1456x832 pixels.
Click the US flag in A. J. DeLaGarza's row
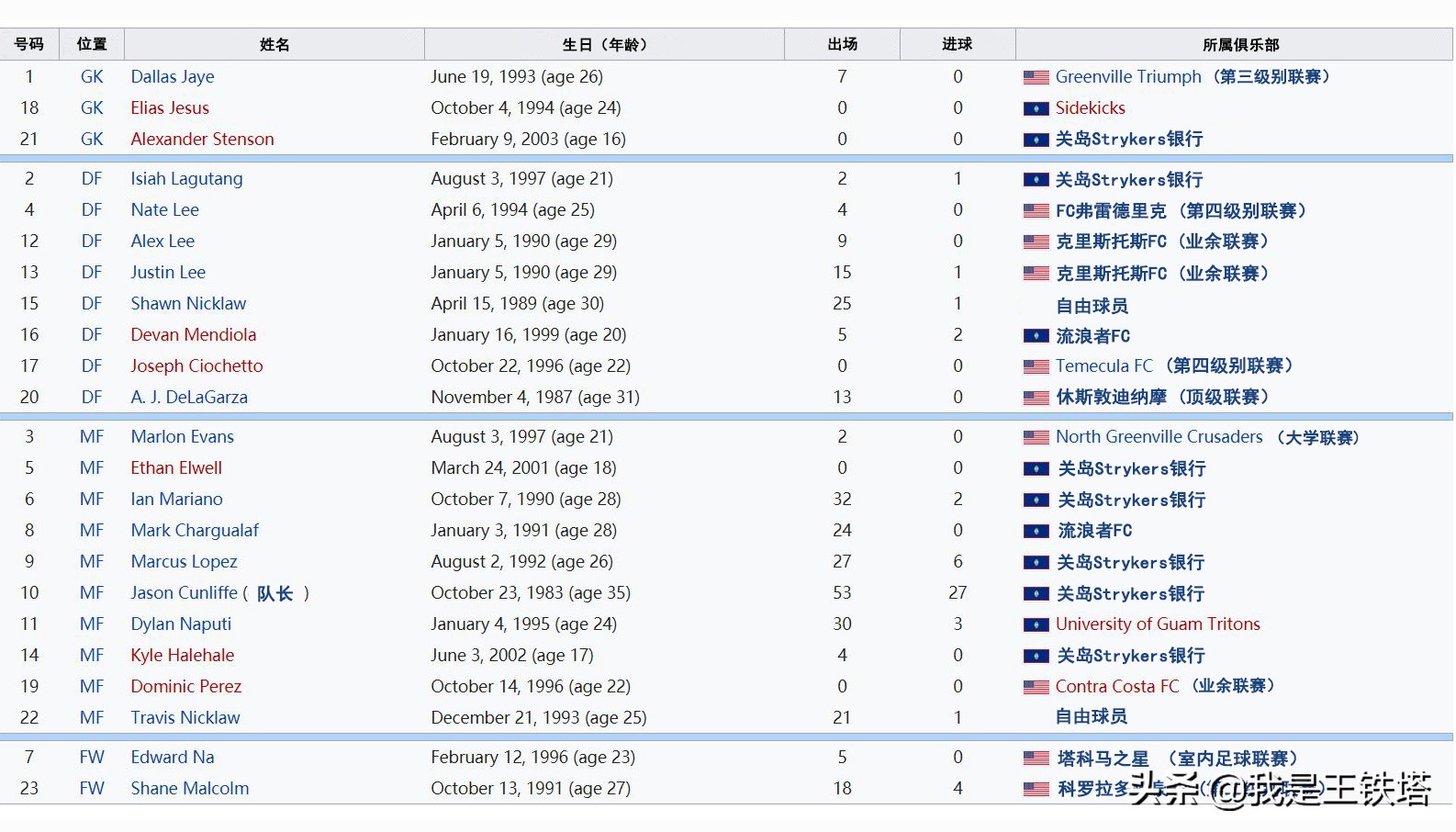click(1036, 399)
